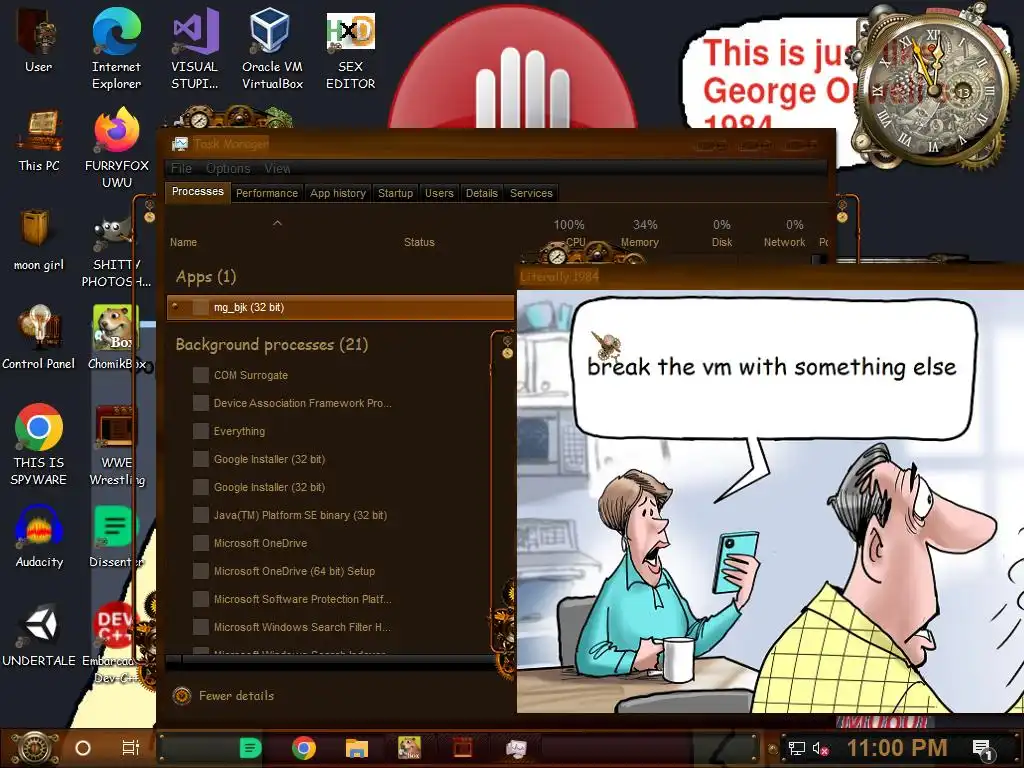Open the notification center icon

coord(982,750)
